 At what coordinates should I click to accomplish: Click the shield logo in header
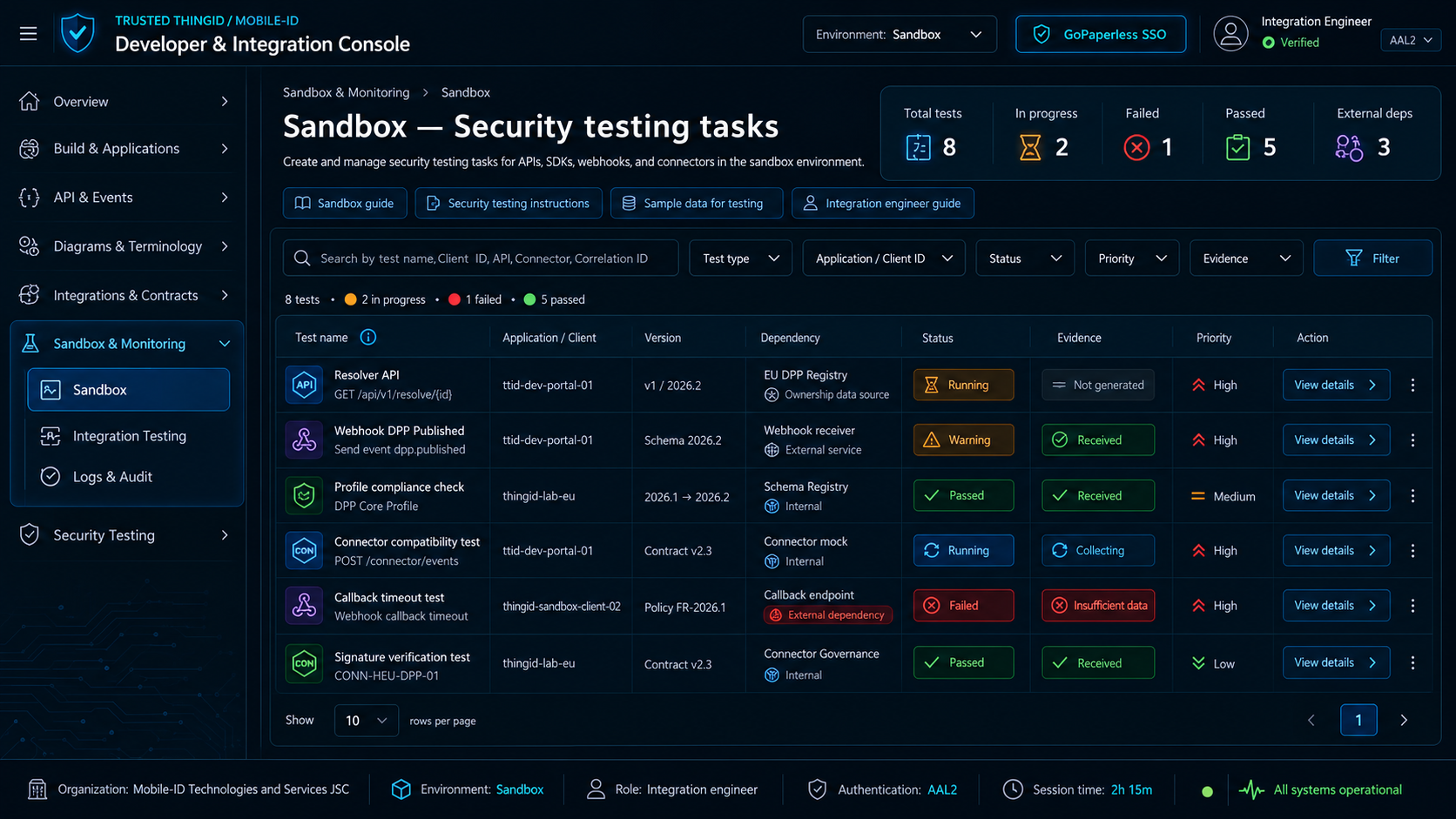78,33
